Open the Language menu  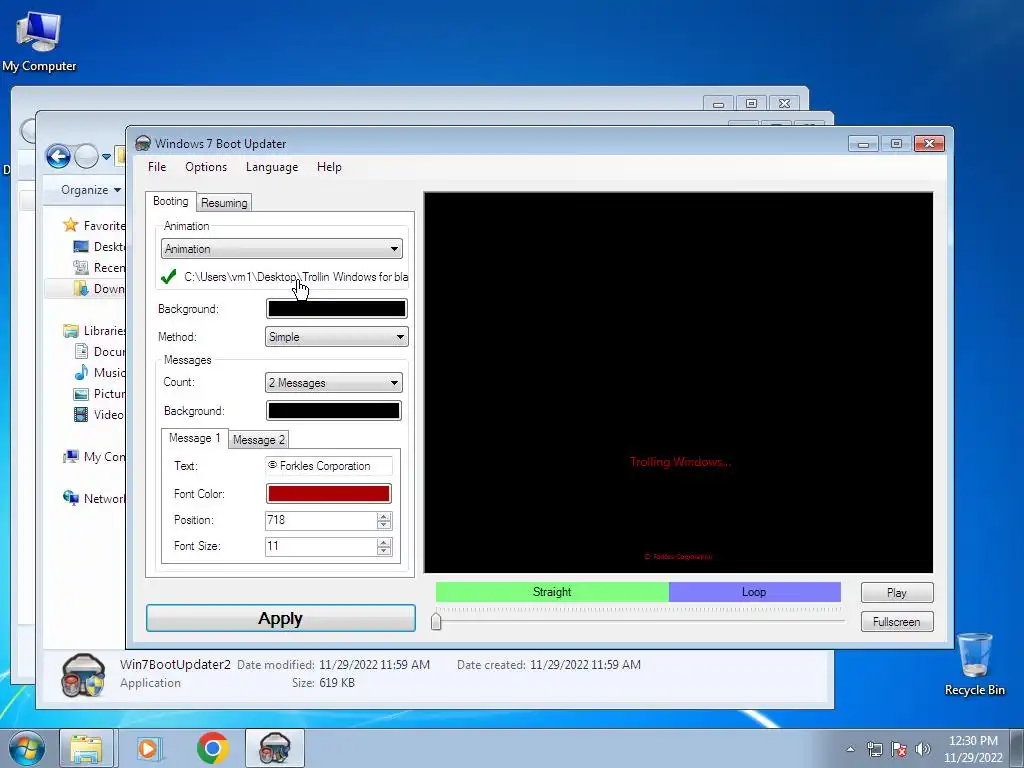click(x=272, y=167)
